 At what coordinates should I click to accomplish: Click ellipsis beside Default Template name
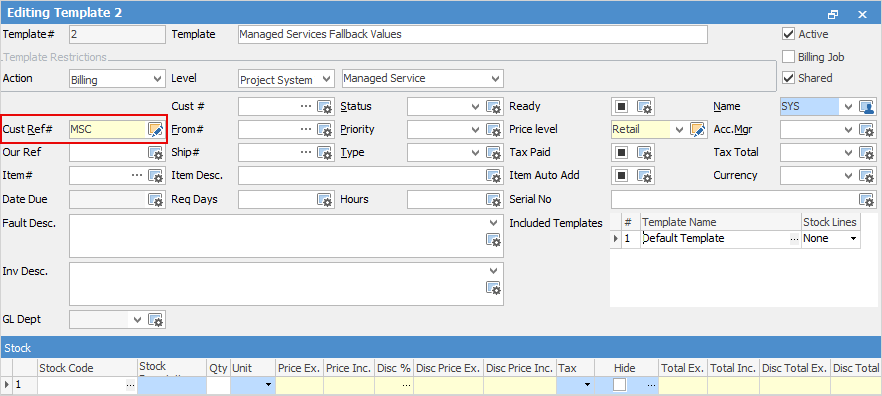[794, 239]
